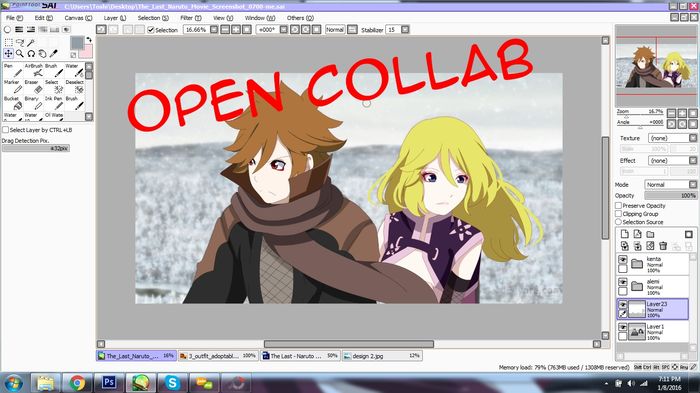Enable Select Layer by CTRL+LB
The image size is (700, 393).
[x=5, y=130]
